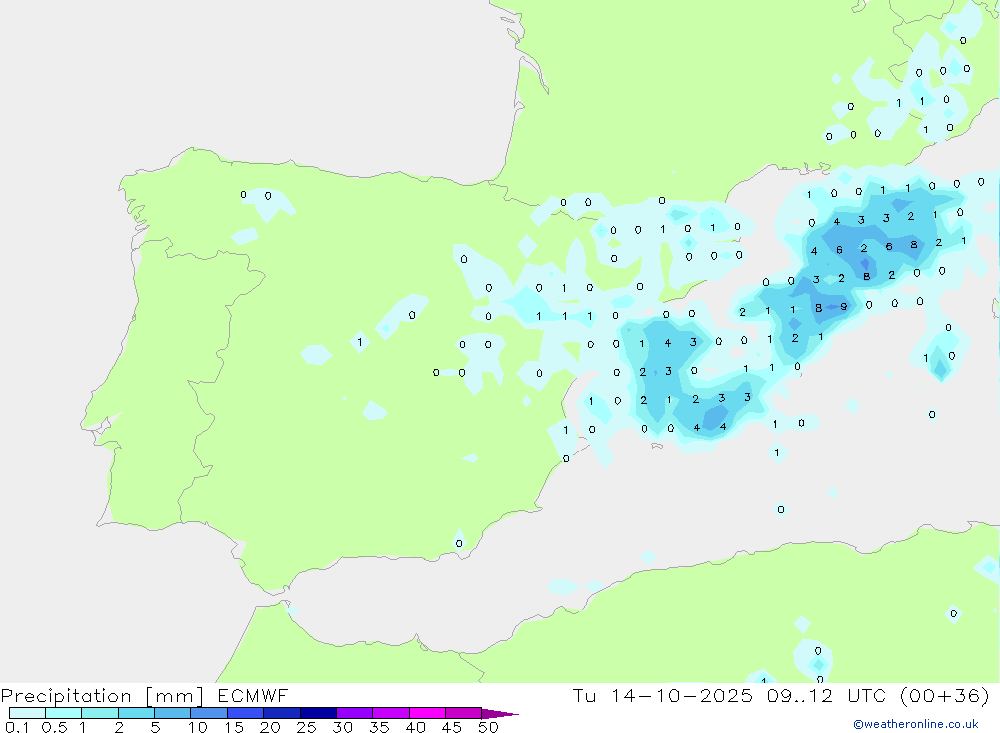Select the 5–10 mm light blue legend swatch

point(173,713)
